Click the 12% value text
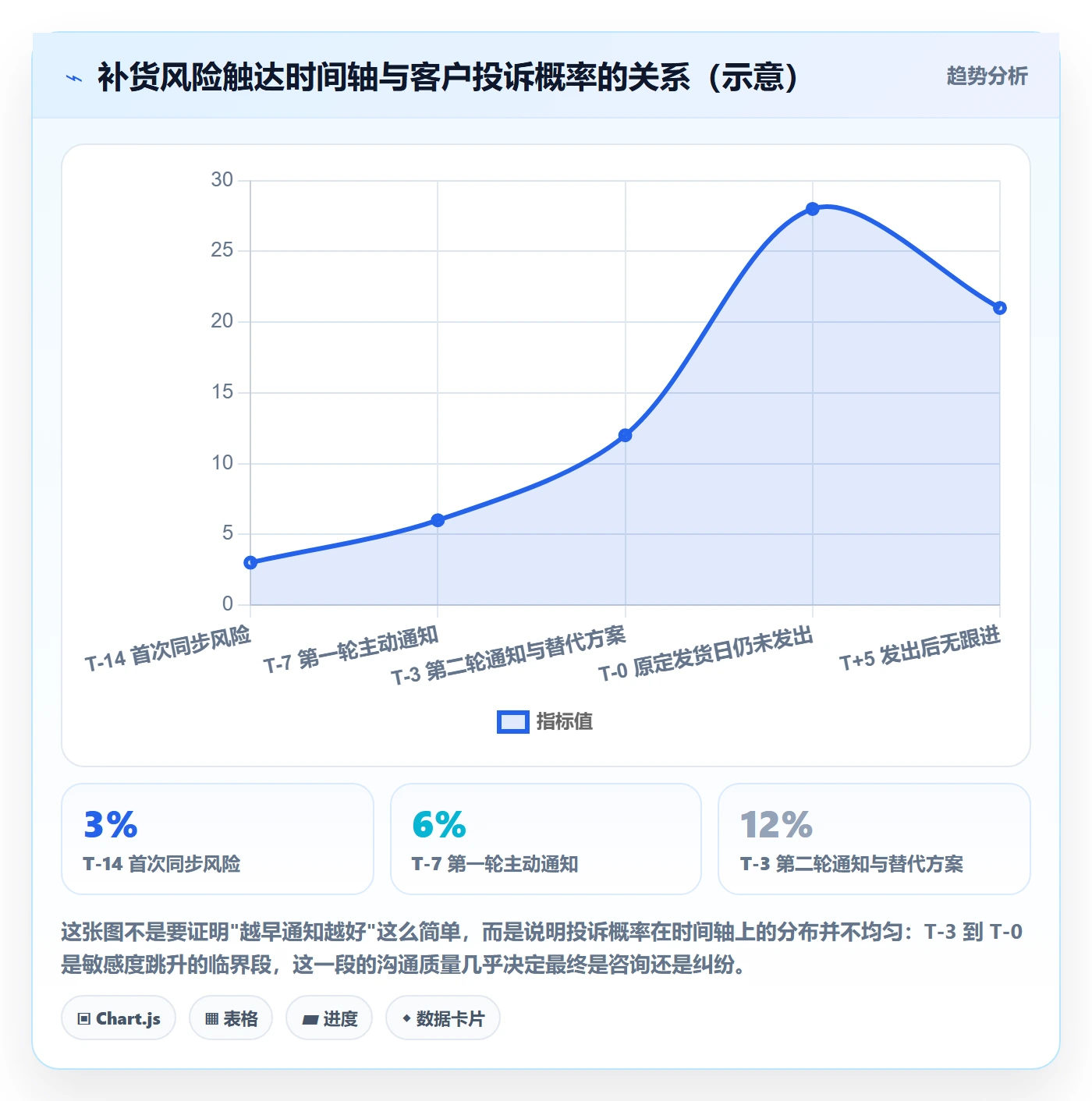 (x=776, y=825)
